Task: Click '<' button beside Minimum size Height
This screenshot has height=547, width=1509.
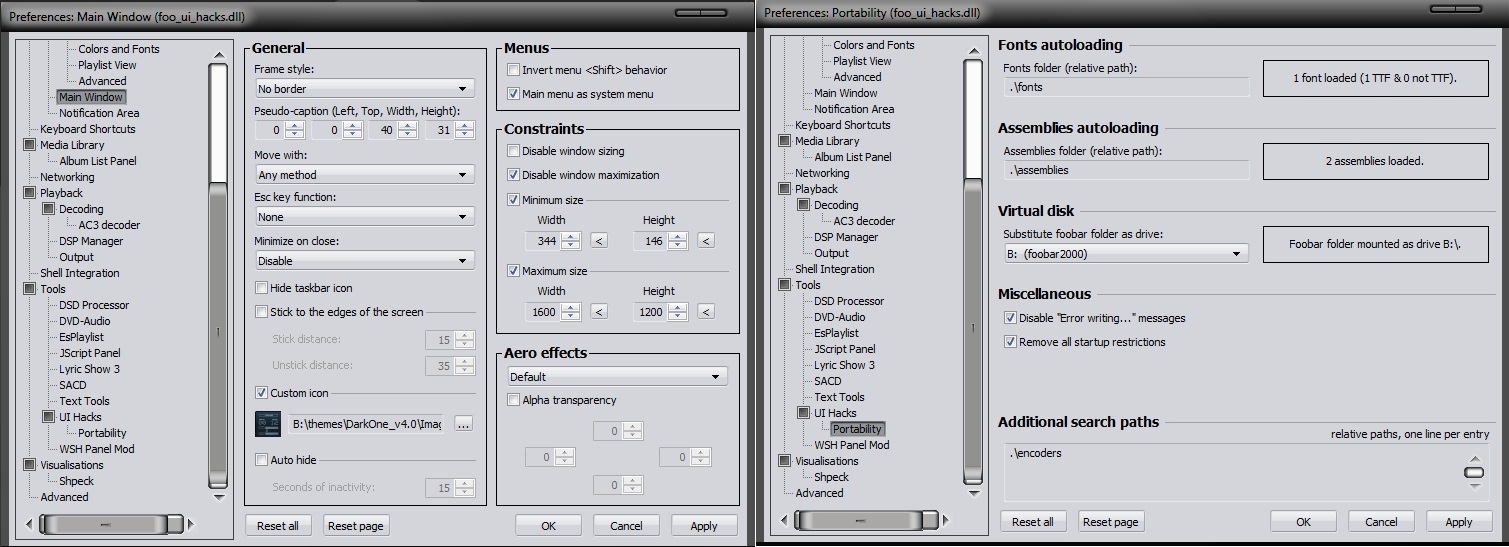Action: (706, 240)
